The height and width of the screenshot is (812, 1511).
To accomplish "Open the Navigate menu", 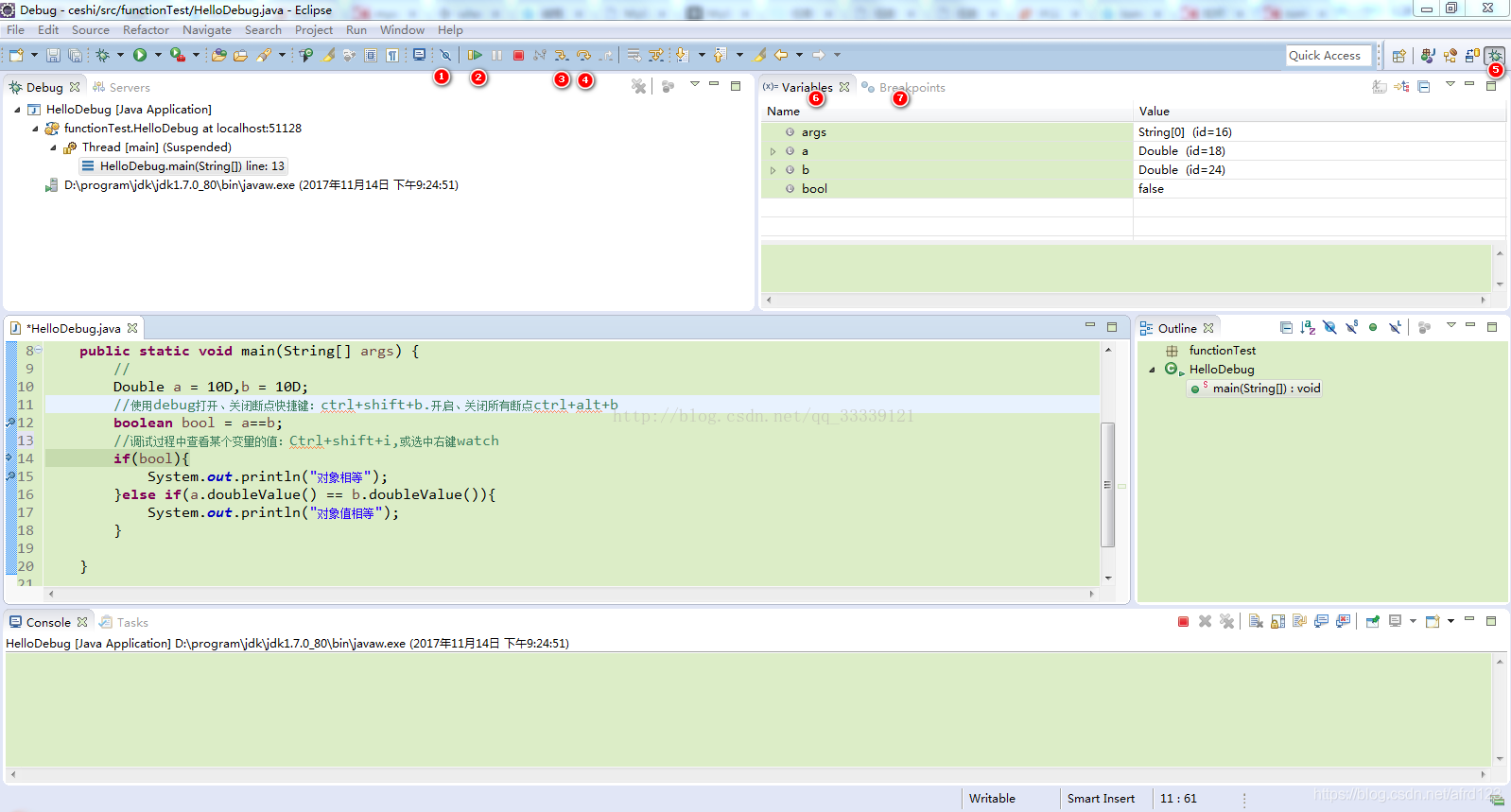I will [207, 30].
